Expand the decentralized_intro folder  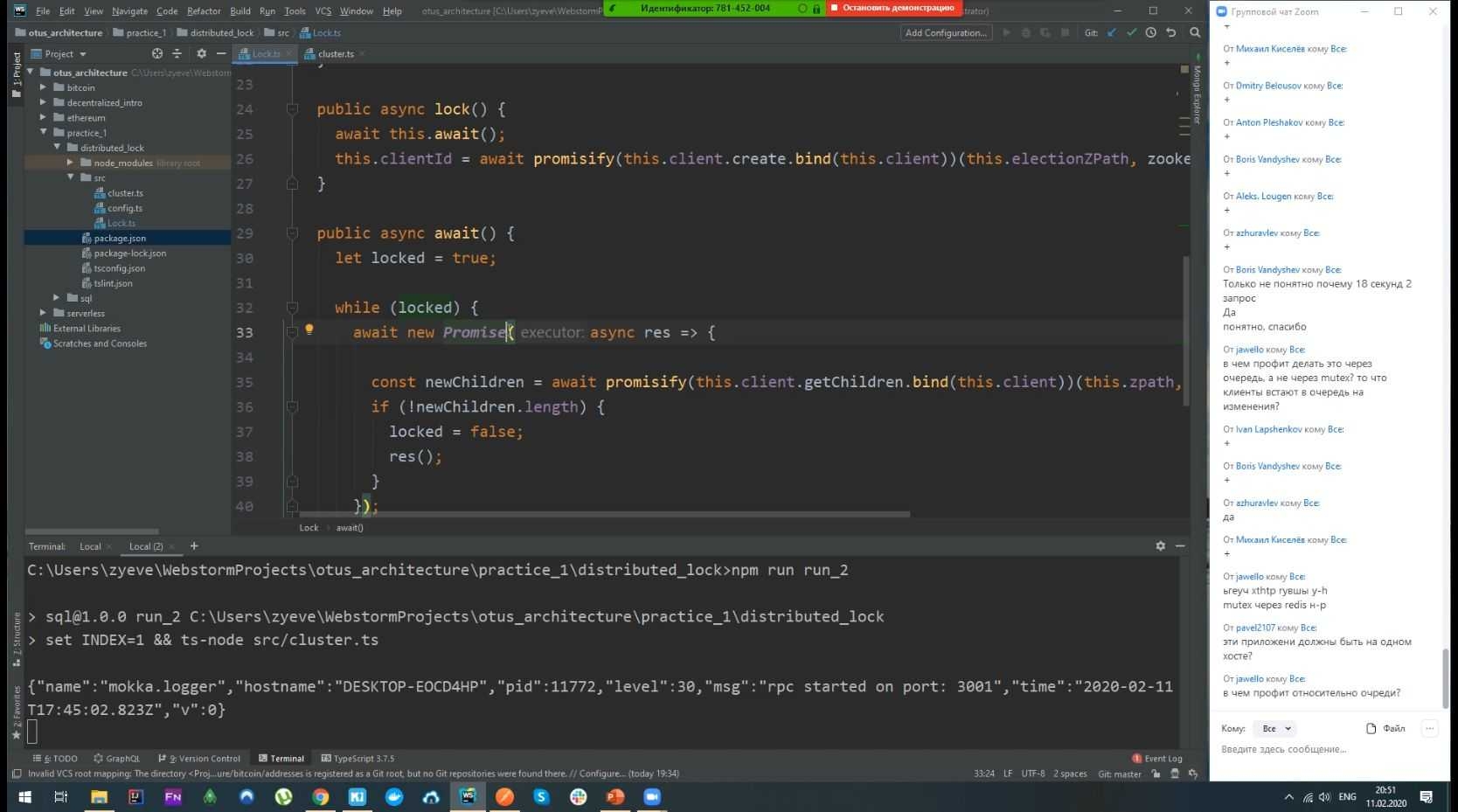(43, 102)
